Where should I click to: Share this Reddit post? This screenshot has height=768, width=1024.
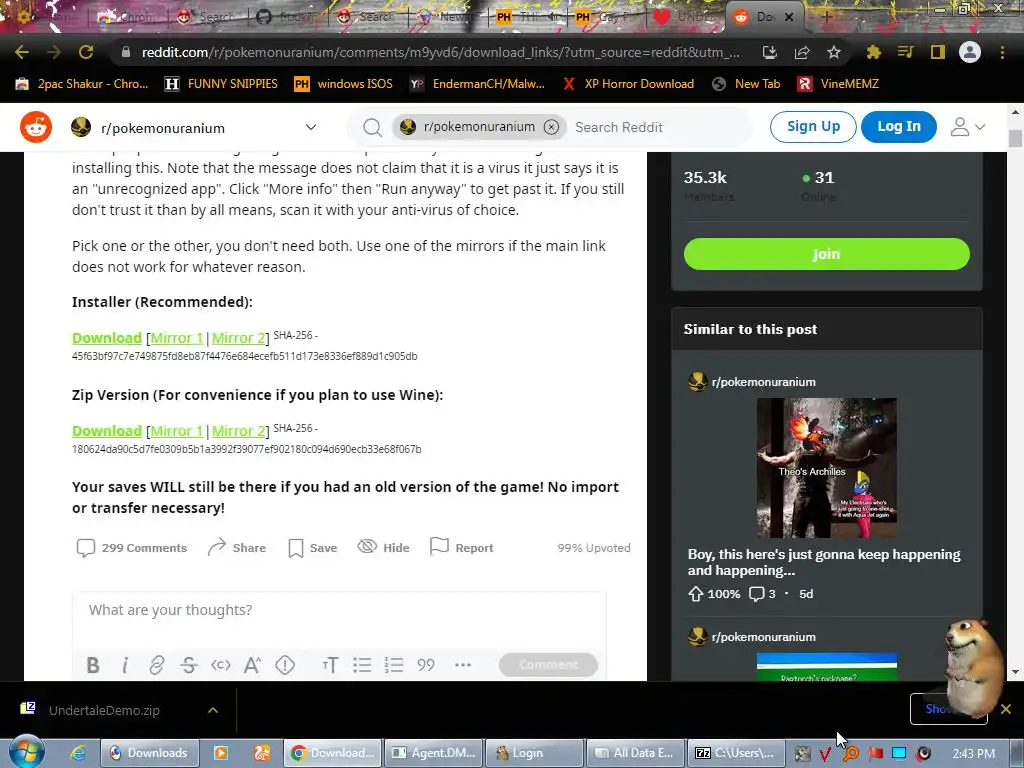[x=236, y=548]
